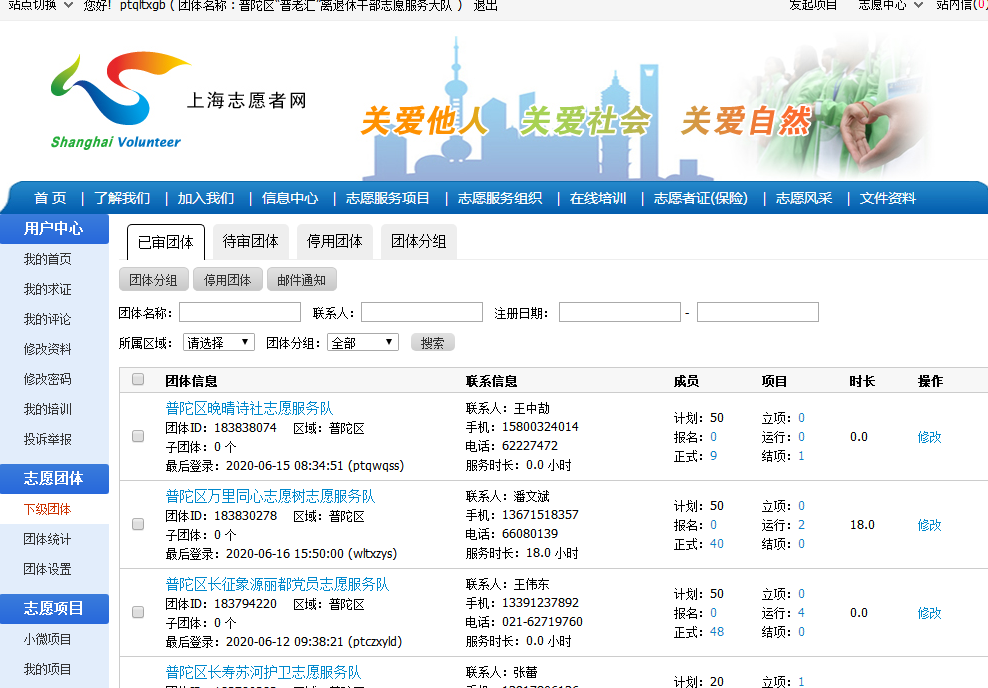Expand the 团体分组 dropdown set to 全部
The width and height of the screenshot is (988, 688).
tap(362, 342)
